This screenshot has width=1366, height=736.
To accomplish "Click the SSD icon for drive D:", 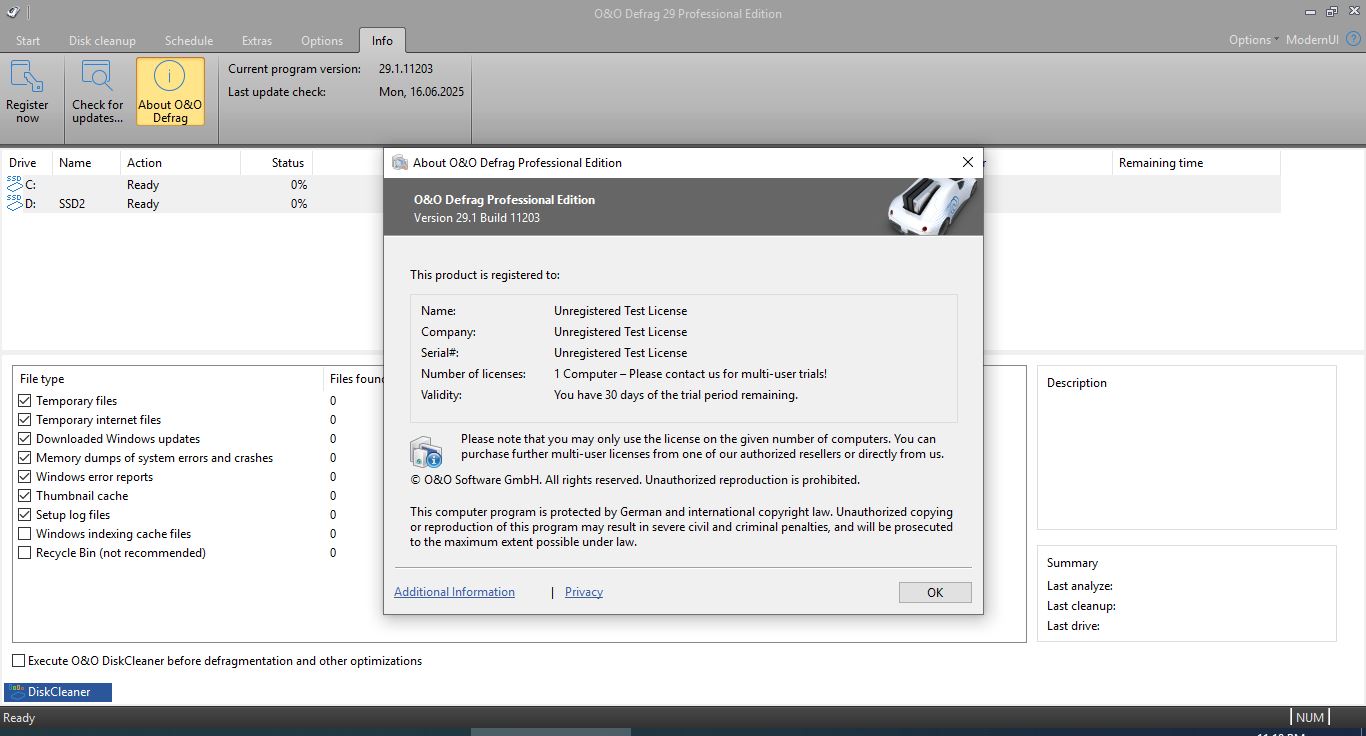I will coord(14,203).
